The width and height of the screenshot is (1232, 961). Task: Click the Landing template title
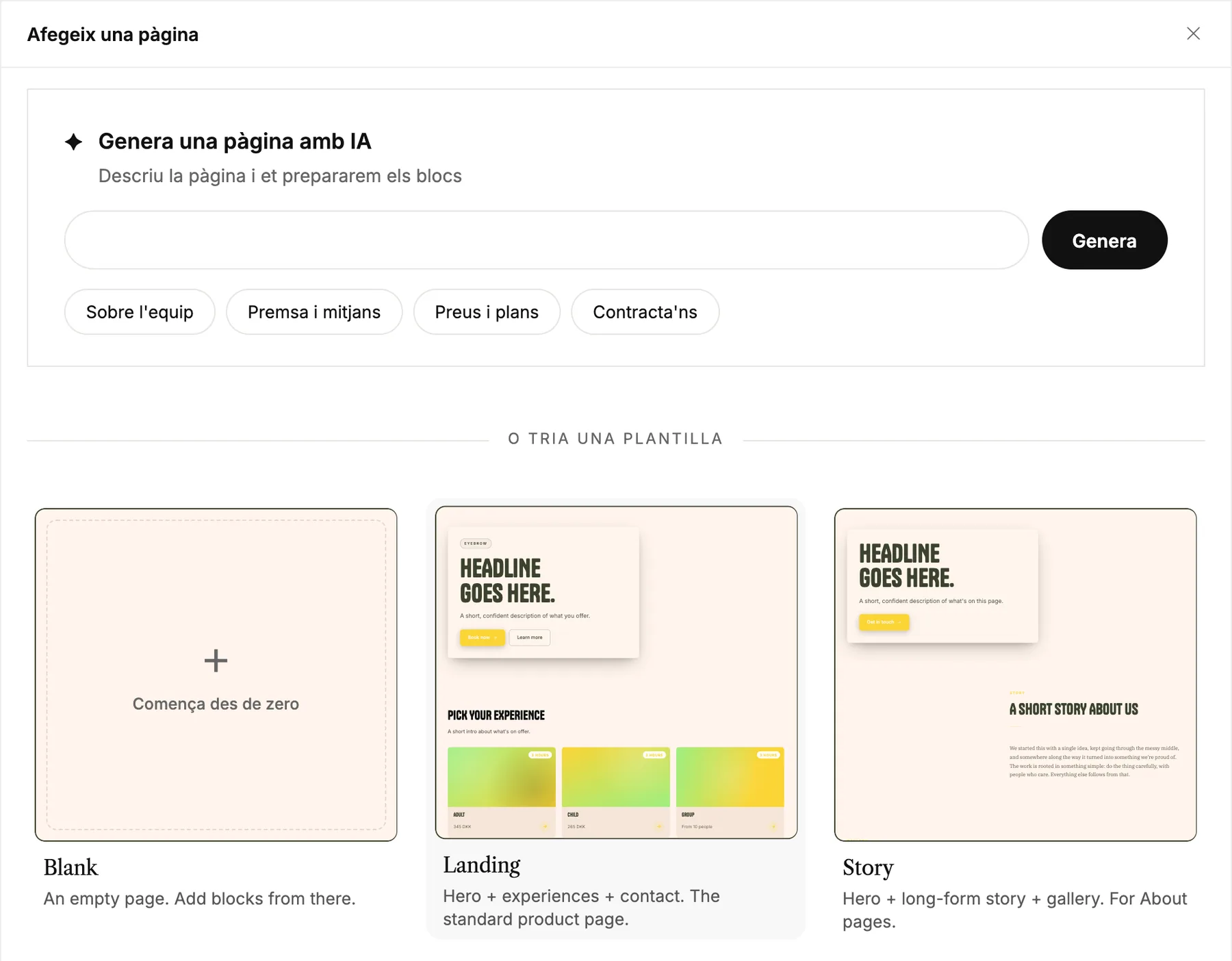(481, 865)
